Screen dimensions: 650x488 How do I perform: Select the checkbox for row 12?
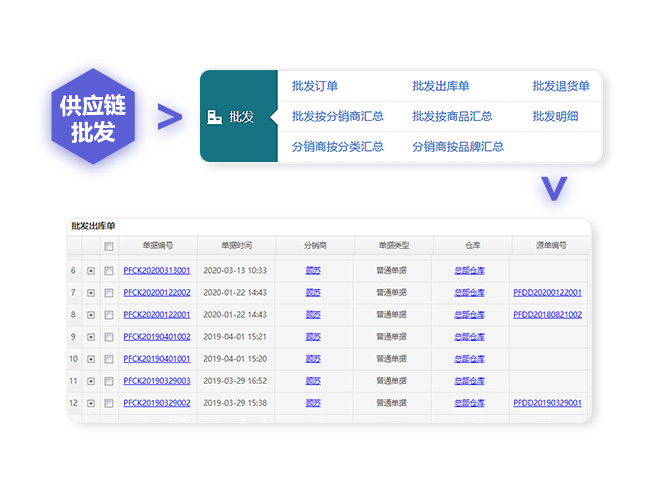(109, 403)
